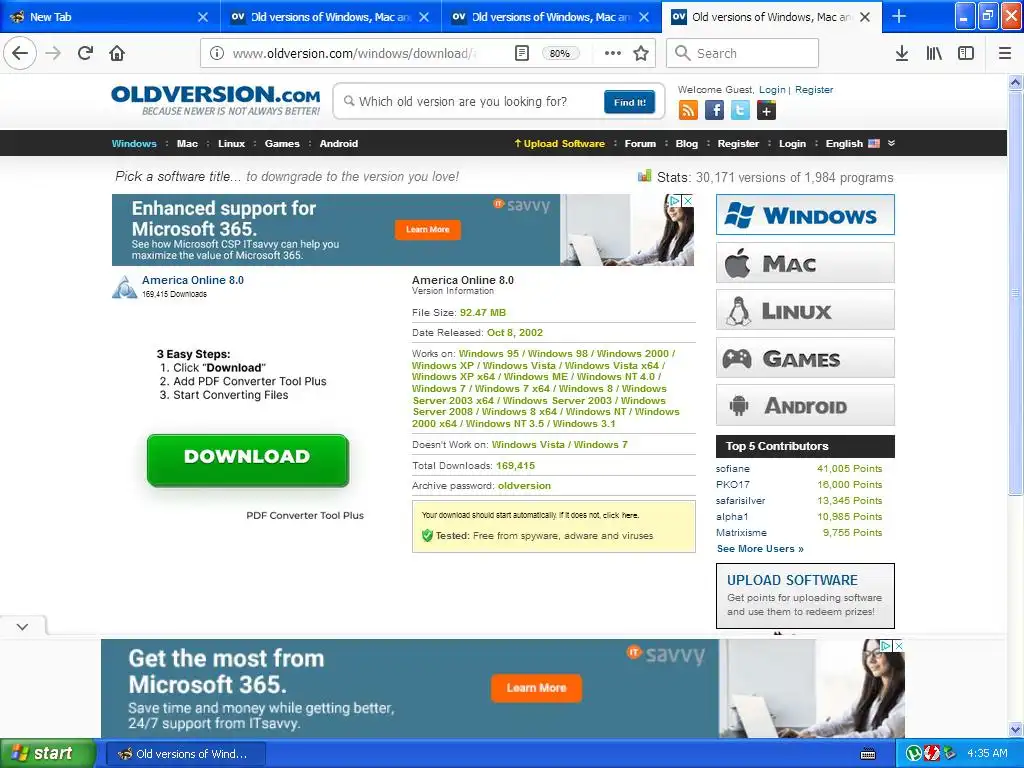Open the Twitter share icon
Screen dimensions: 1024x768
[741, 110]
